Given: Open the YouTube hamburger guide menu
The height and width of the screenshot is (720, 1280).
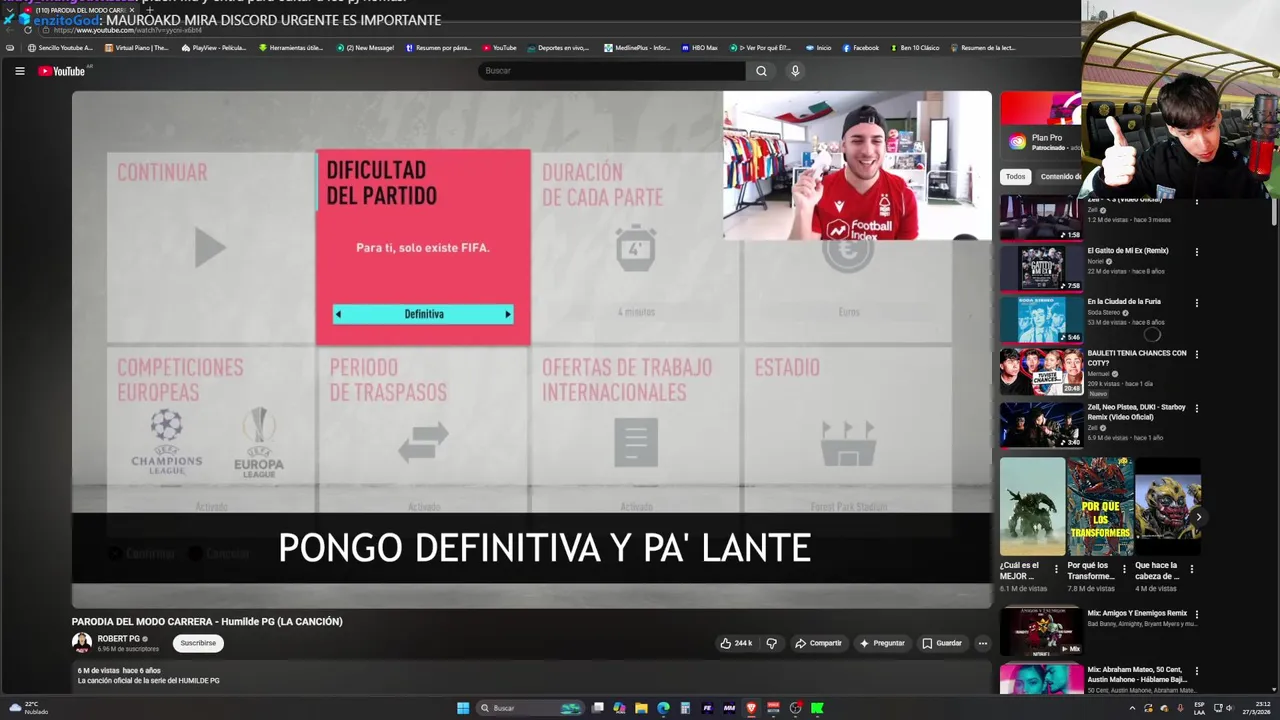Looking at the screenshot, I should point(19,71).
